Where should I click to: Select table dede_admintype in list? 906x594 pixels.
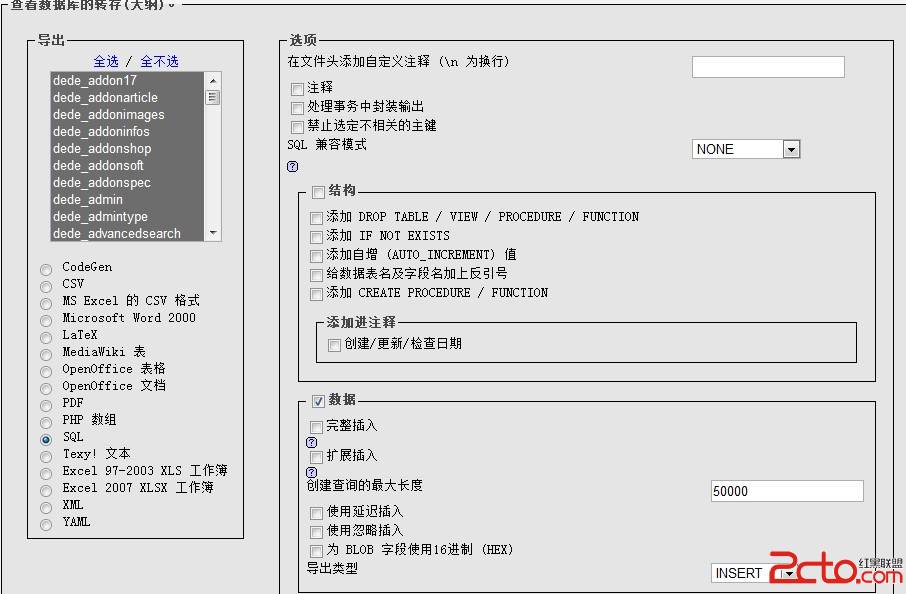click(127, 217)
